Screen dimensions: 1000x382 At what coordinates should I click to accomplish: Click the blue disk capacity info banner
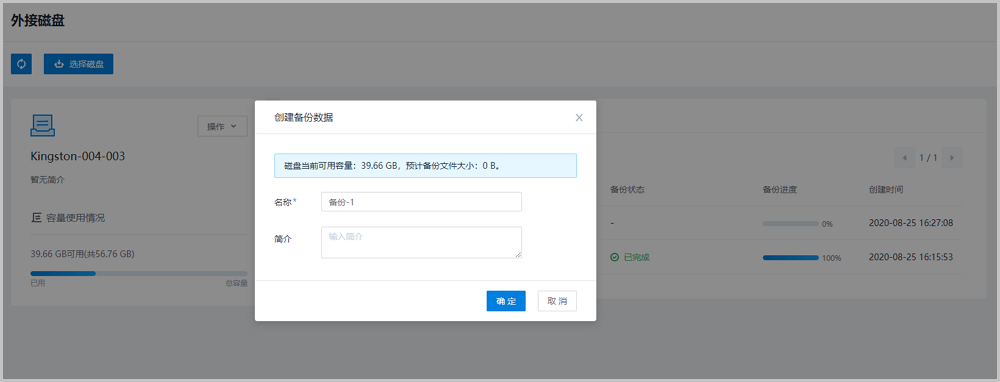[x=425, y=165]
